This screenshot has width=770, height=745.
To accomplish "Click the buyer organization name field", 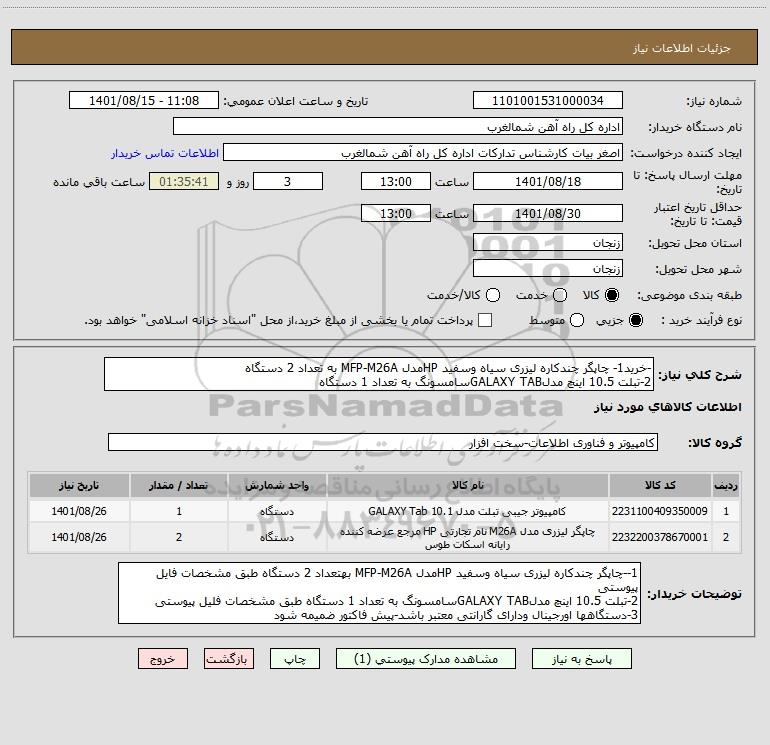I will pyautogui.click(x=398, y=127).
